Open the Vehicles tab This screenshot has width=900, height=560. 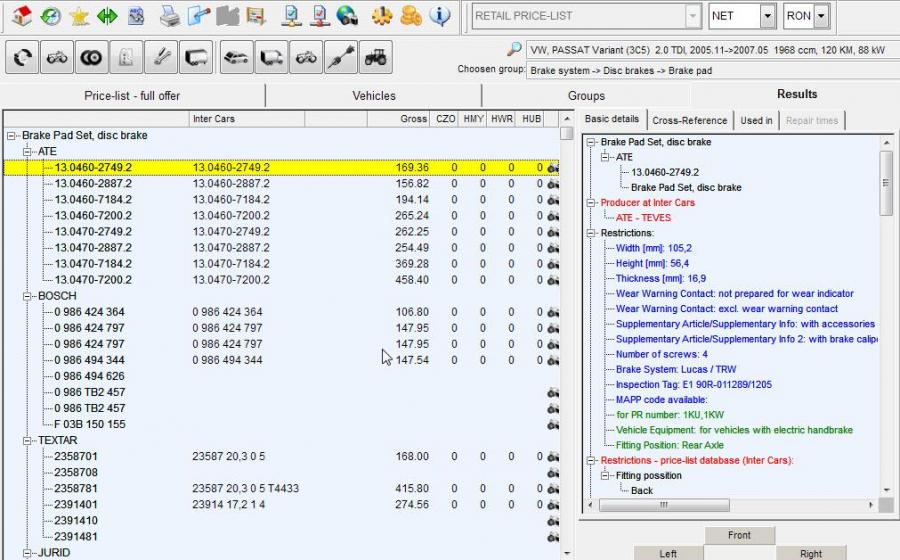pos(373,96)
